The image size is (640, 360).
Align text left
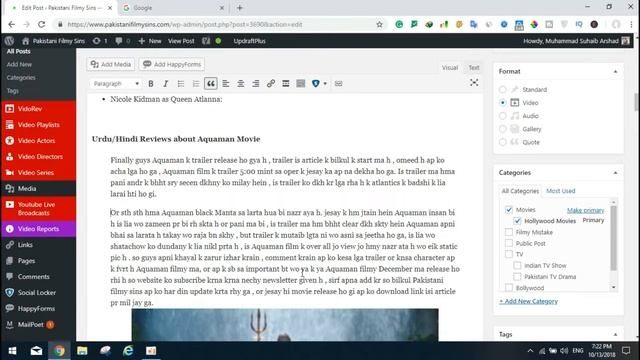[225, 84]
